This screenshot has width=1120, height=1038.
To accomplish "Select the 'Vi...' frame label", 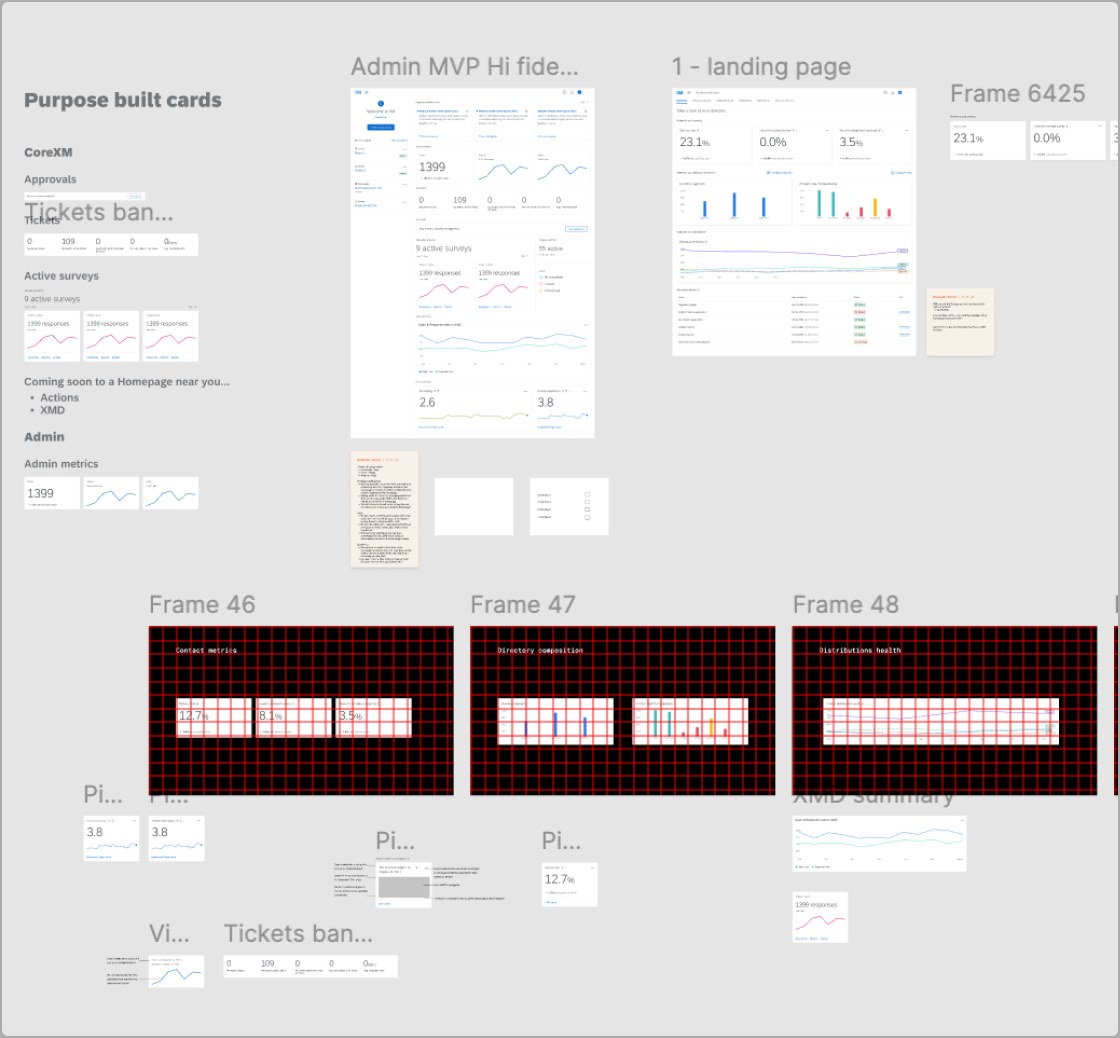I will 169,934.
